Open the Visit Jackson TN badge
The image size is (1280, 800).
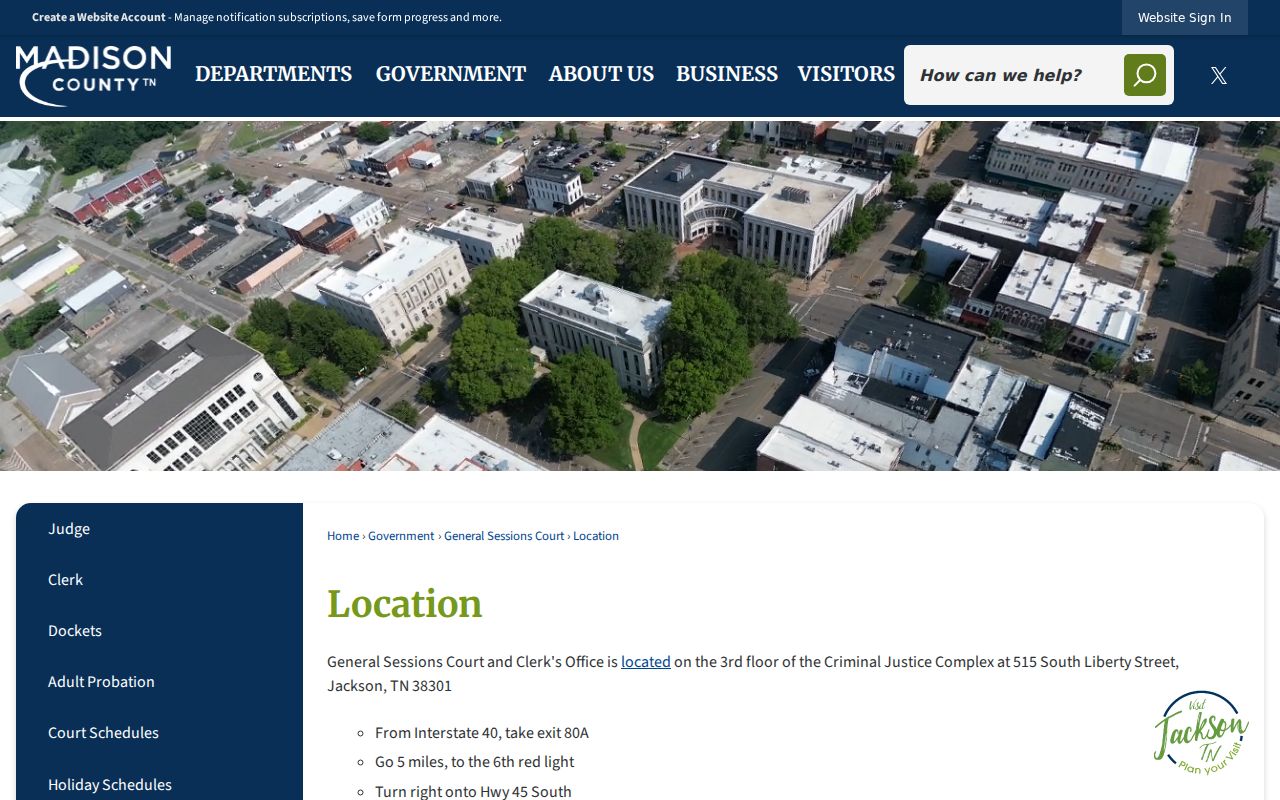(1201, 732)
